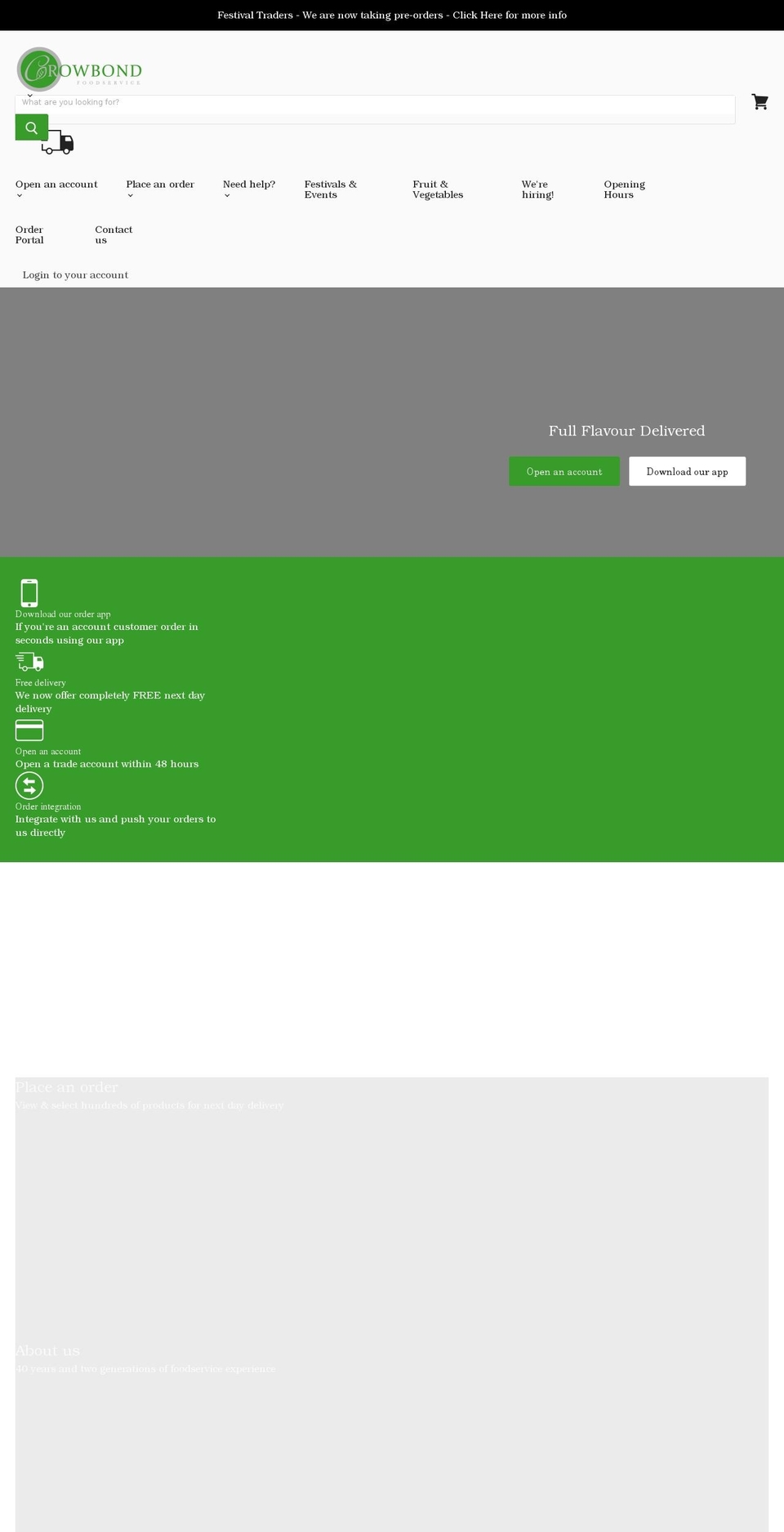784x1532 pixels.
Task: Open Festivals & Events menu item
Action: click(331, 190)
